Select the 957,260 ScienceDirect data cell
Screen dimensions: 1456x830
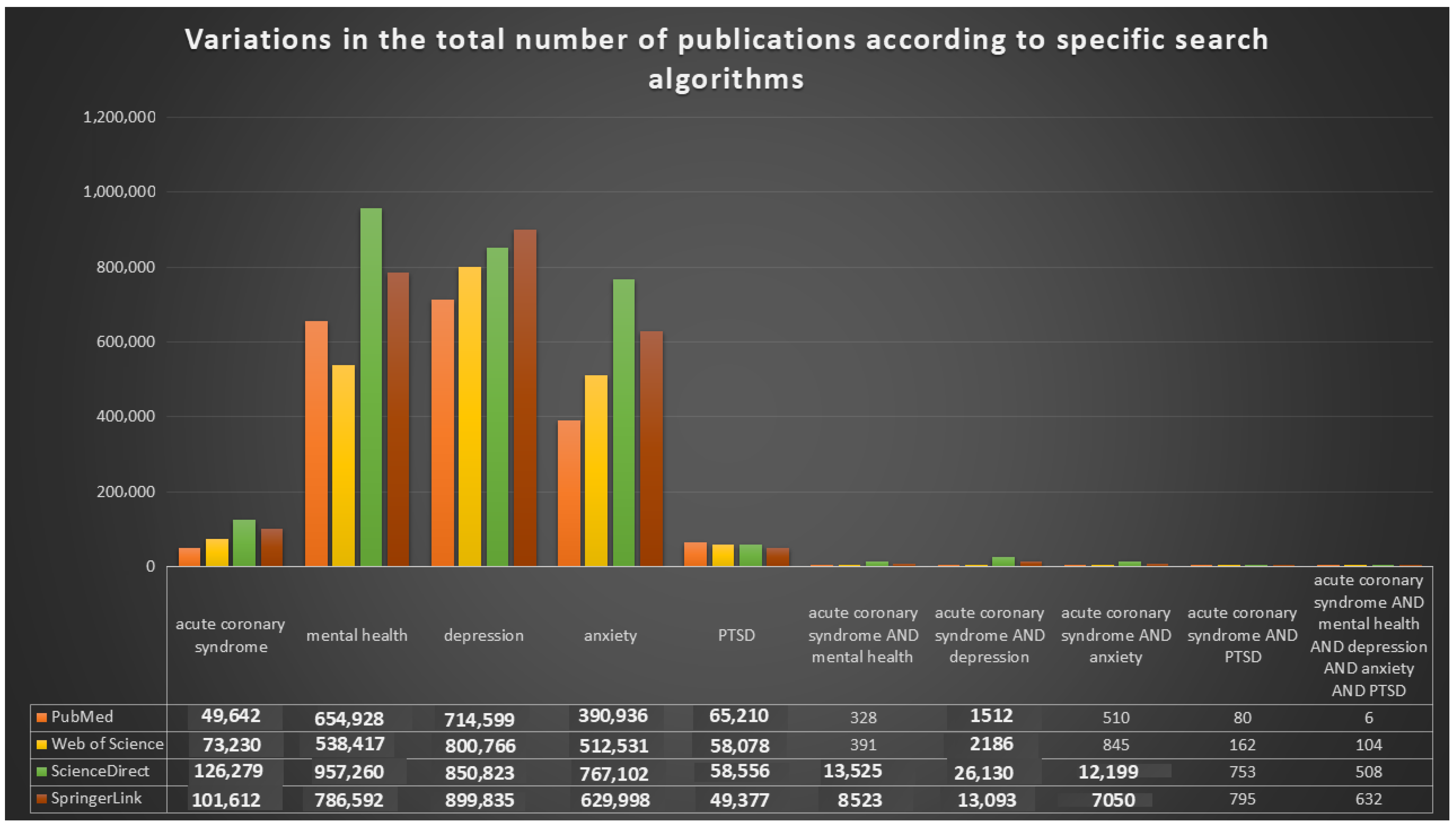point(349,772)
